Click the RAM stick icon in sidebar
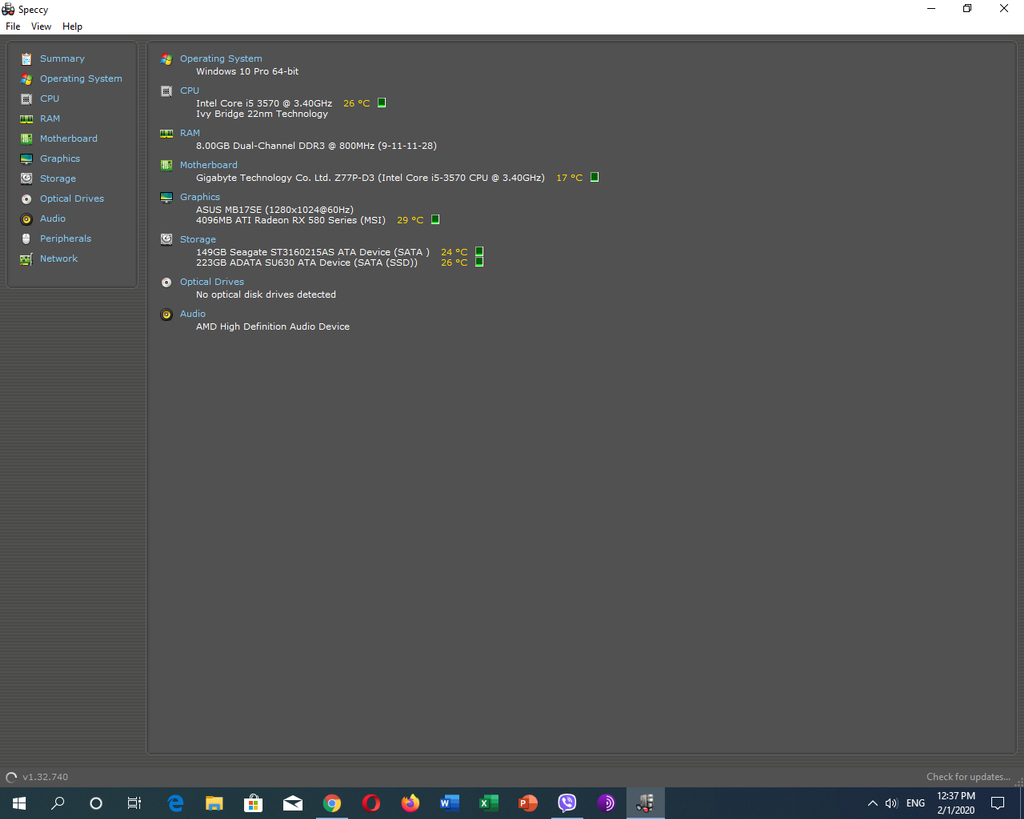Viewport: 1024px width, 819px height. point(26,119)
